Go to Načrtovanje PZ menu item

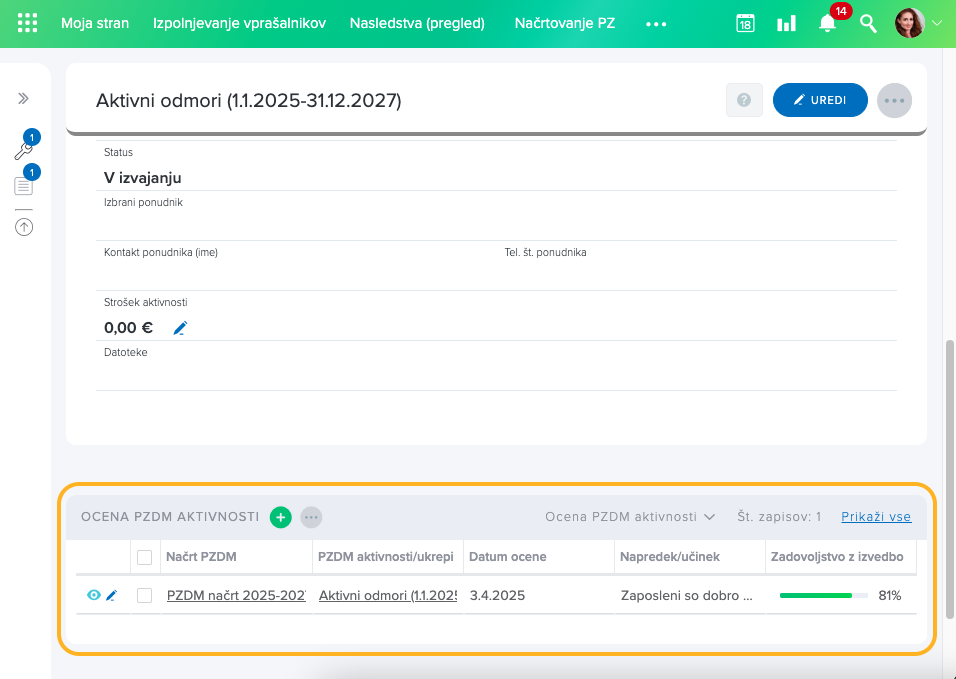pyautogui.click(x=564, y=23)
